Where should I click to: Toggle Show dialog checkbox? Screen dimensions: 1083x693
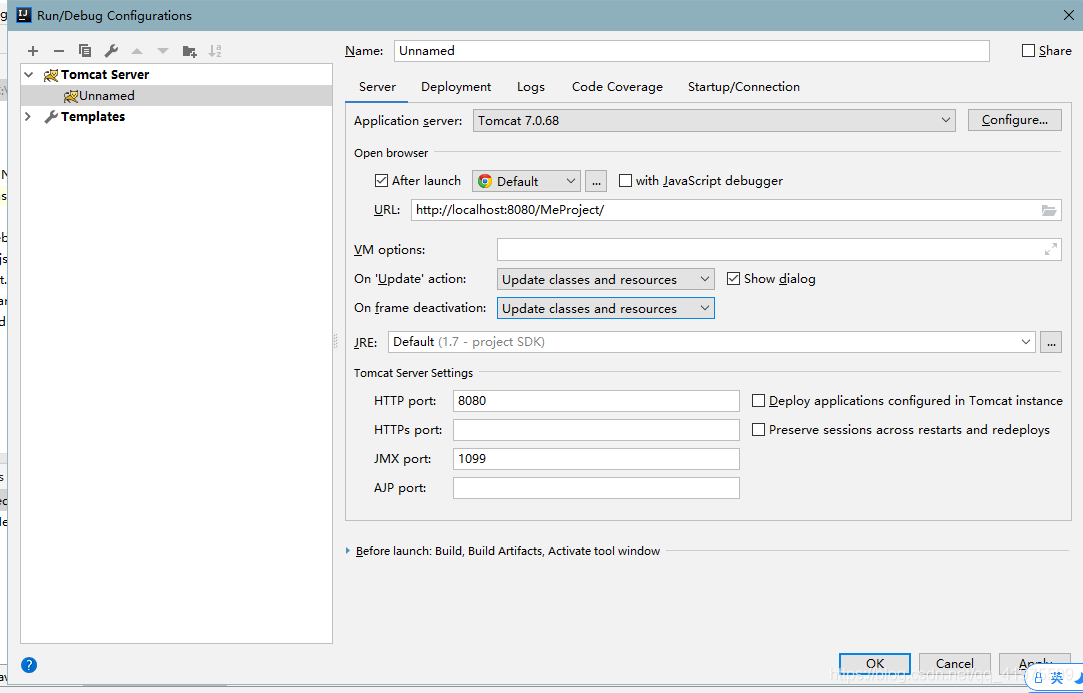tap(734, 278)
